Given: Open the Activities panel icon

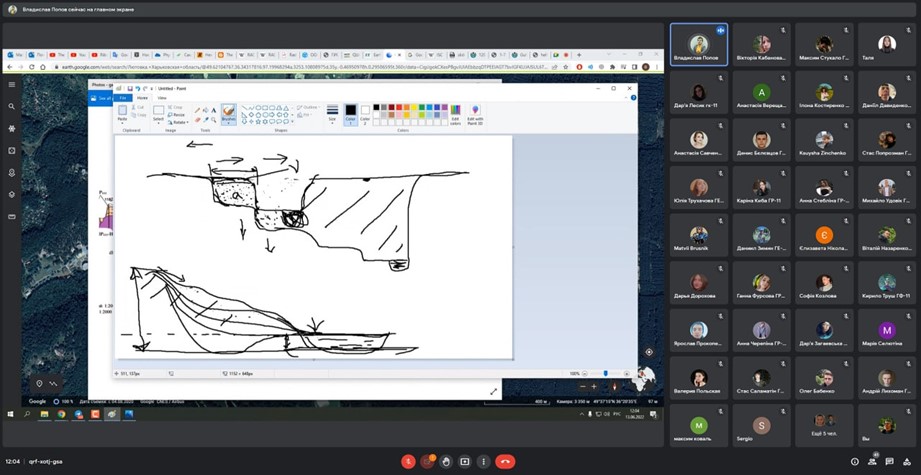Looking at the screenshot, I should [907, 461].
